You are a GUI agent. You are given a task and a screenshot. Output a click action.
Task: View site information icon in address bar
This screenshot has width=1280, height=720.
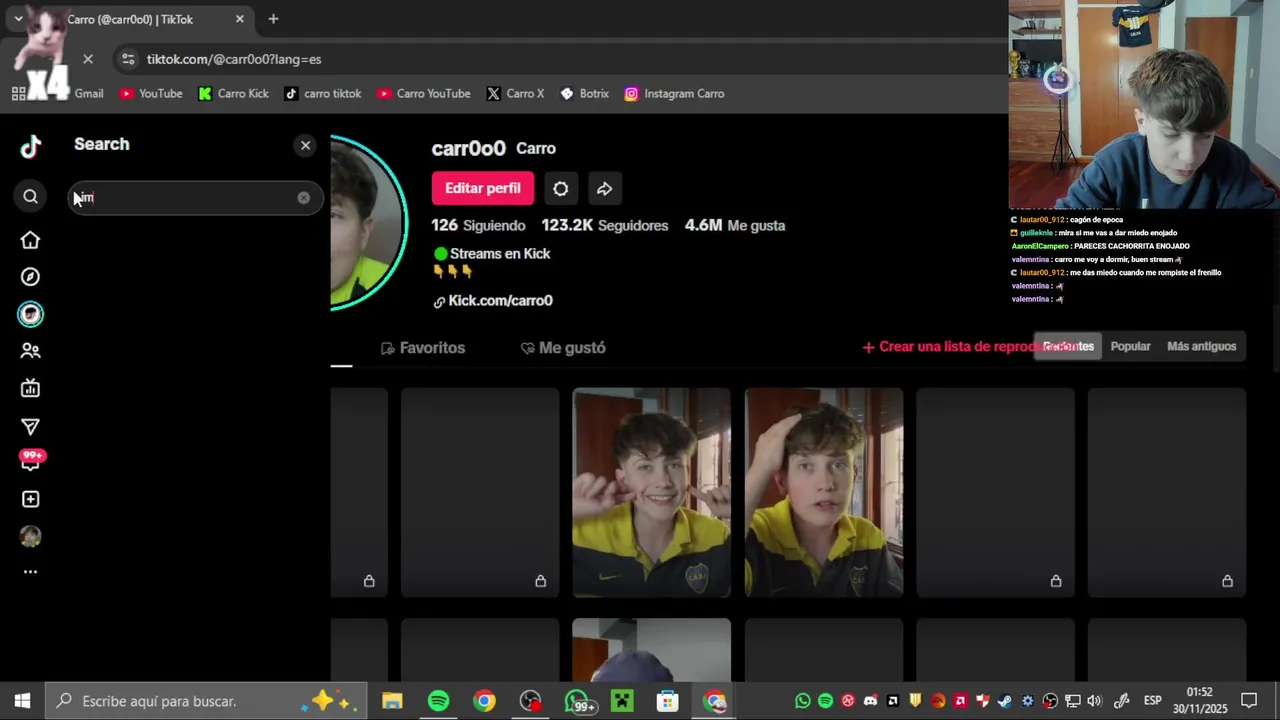coord(128,59)
